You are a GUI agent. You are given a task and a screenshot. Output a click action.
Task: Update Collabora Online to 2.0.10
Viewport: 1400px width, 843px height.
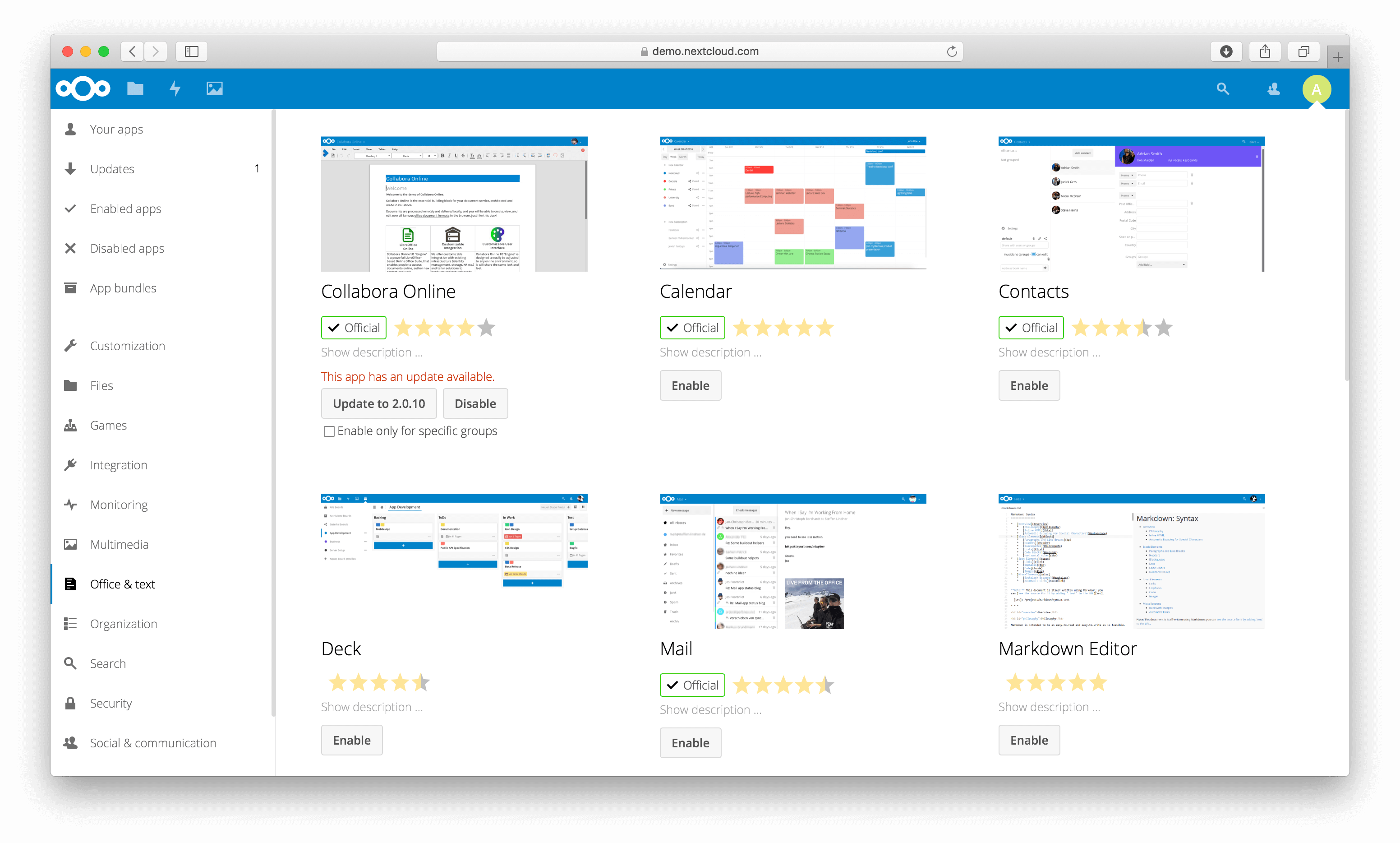[x=379, y=403]
